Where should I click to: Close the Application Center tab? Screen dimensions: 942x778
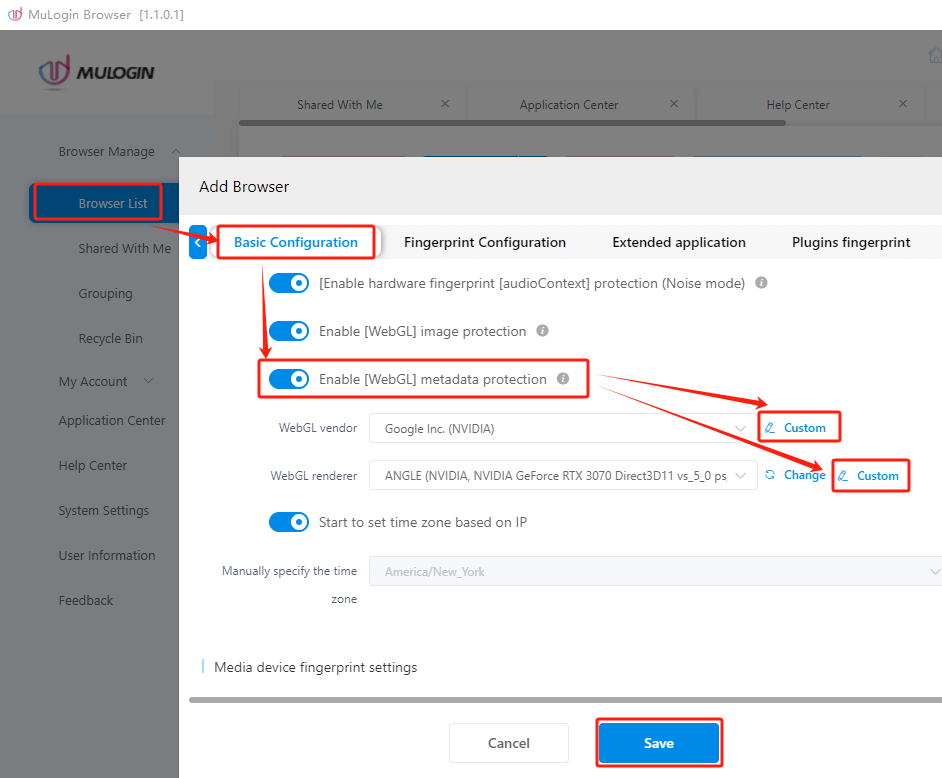coord(674,103)
